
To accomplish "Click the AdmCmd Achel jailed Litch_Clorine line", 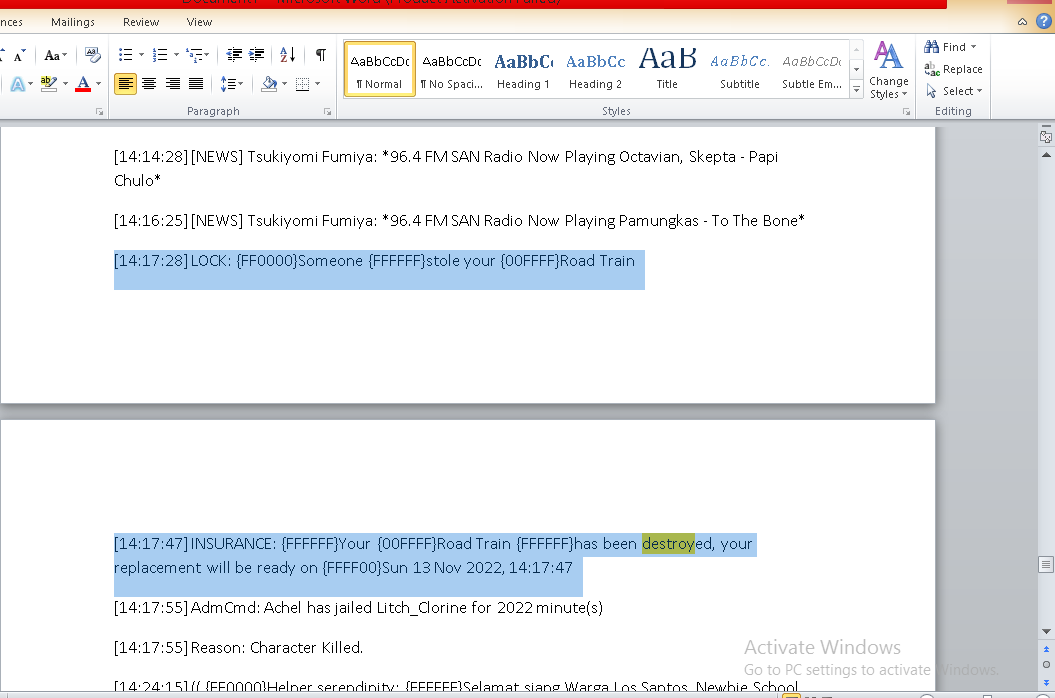I will click(x=358, y=608).
